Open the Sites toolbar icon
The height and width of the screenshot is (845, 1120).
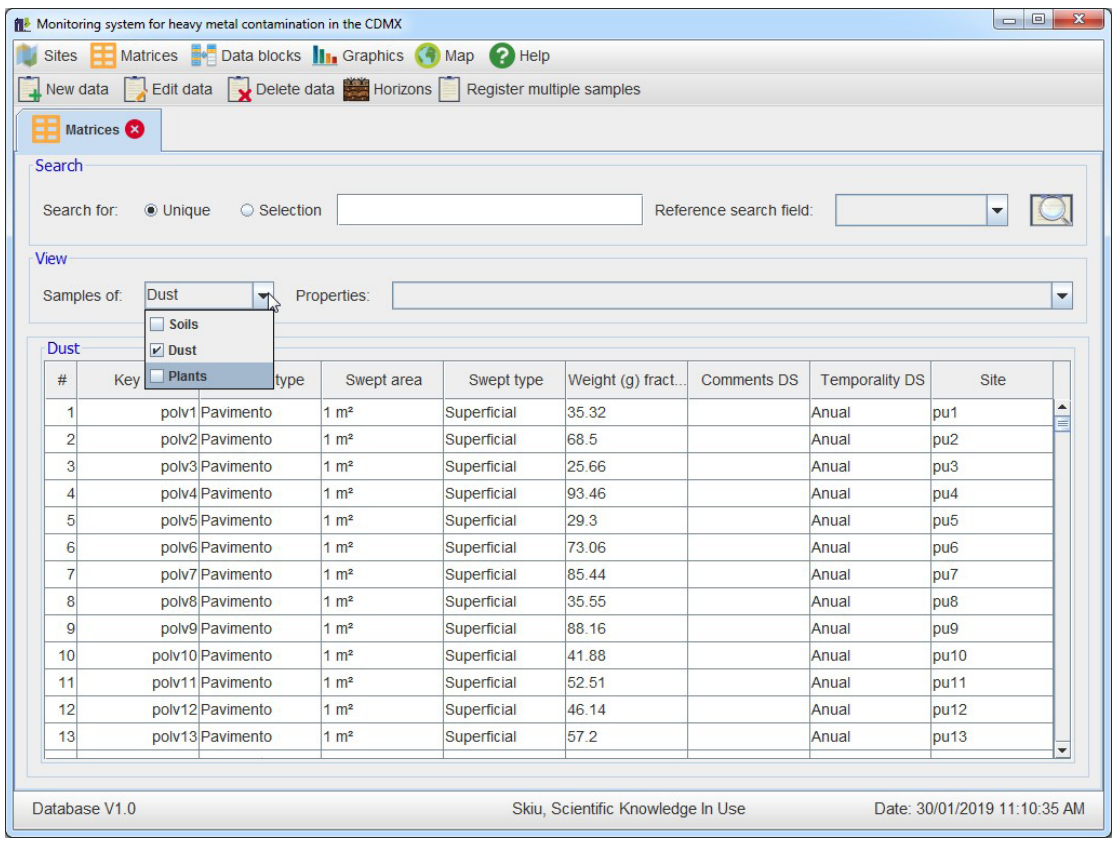pyautogui.click(x=28, y=56)
